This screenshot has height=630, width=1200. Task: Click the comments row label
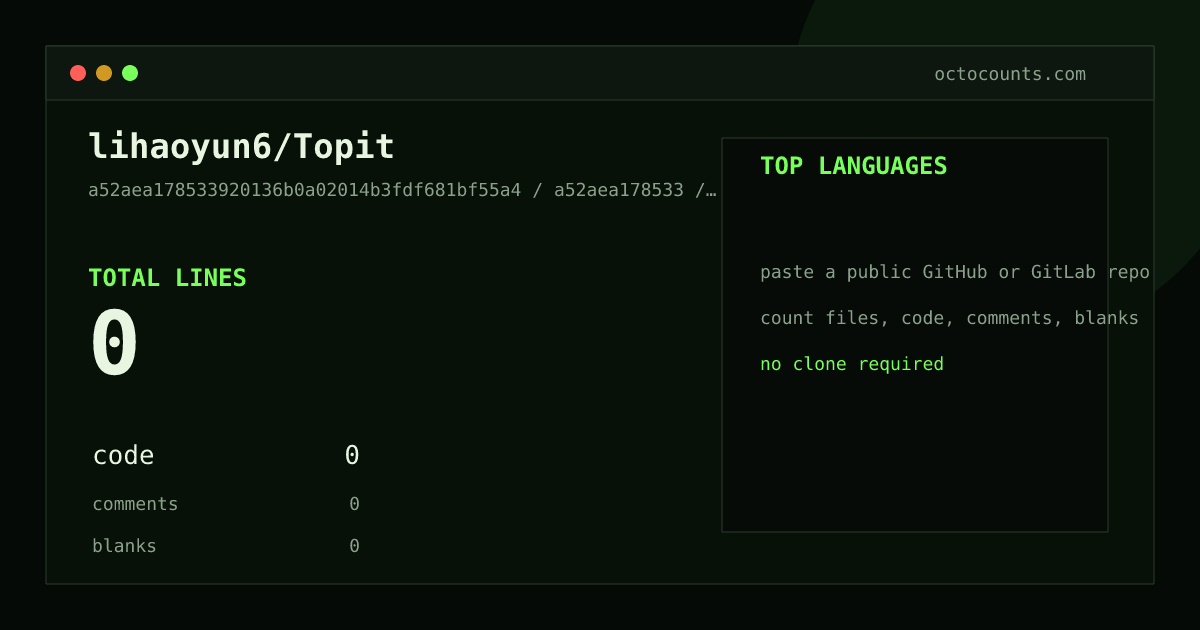pos(135,504)
